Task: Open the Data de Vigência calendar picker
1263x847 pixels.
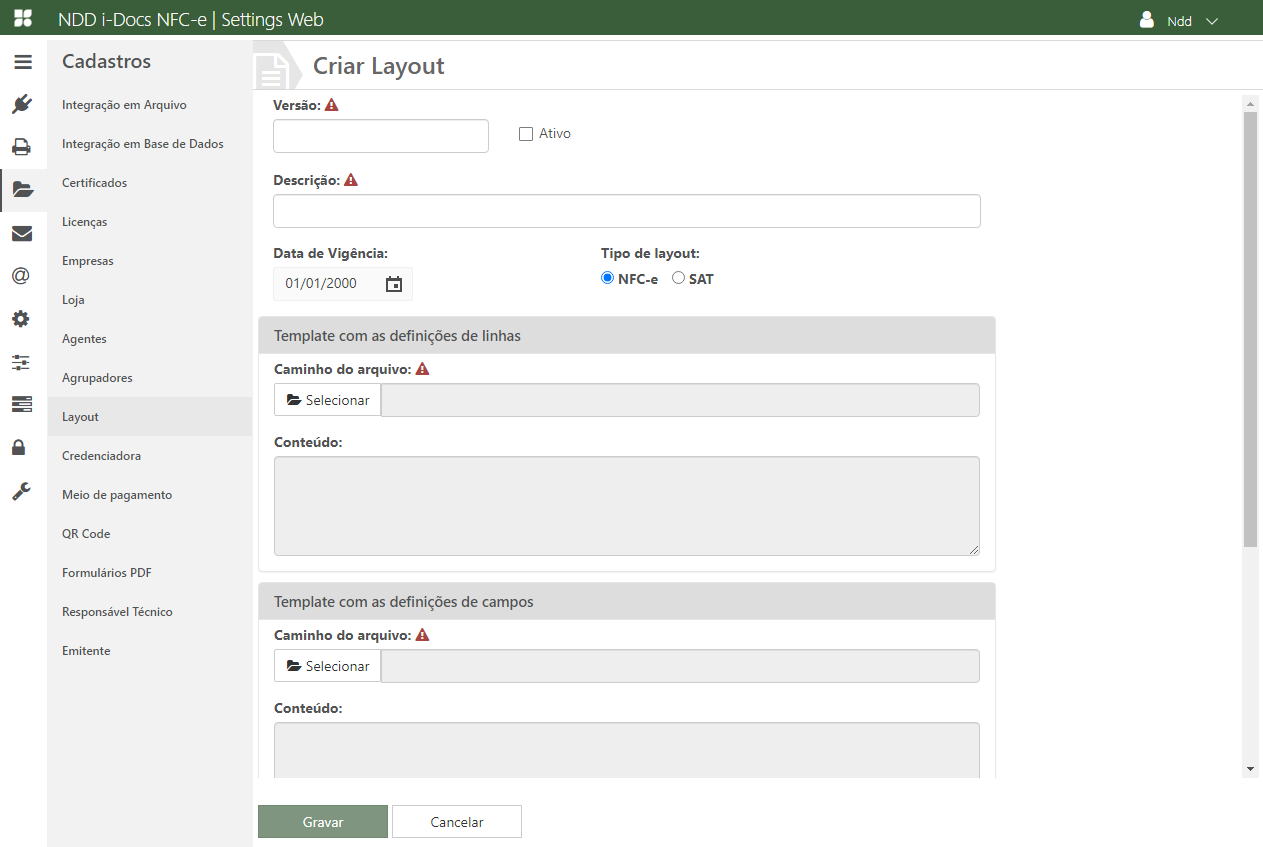Action: pos(394,284)
